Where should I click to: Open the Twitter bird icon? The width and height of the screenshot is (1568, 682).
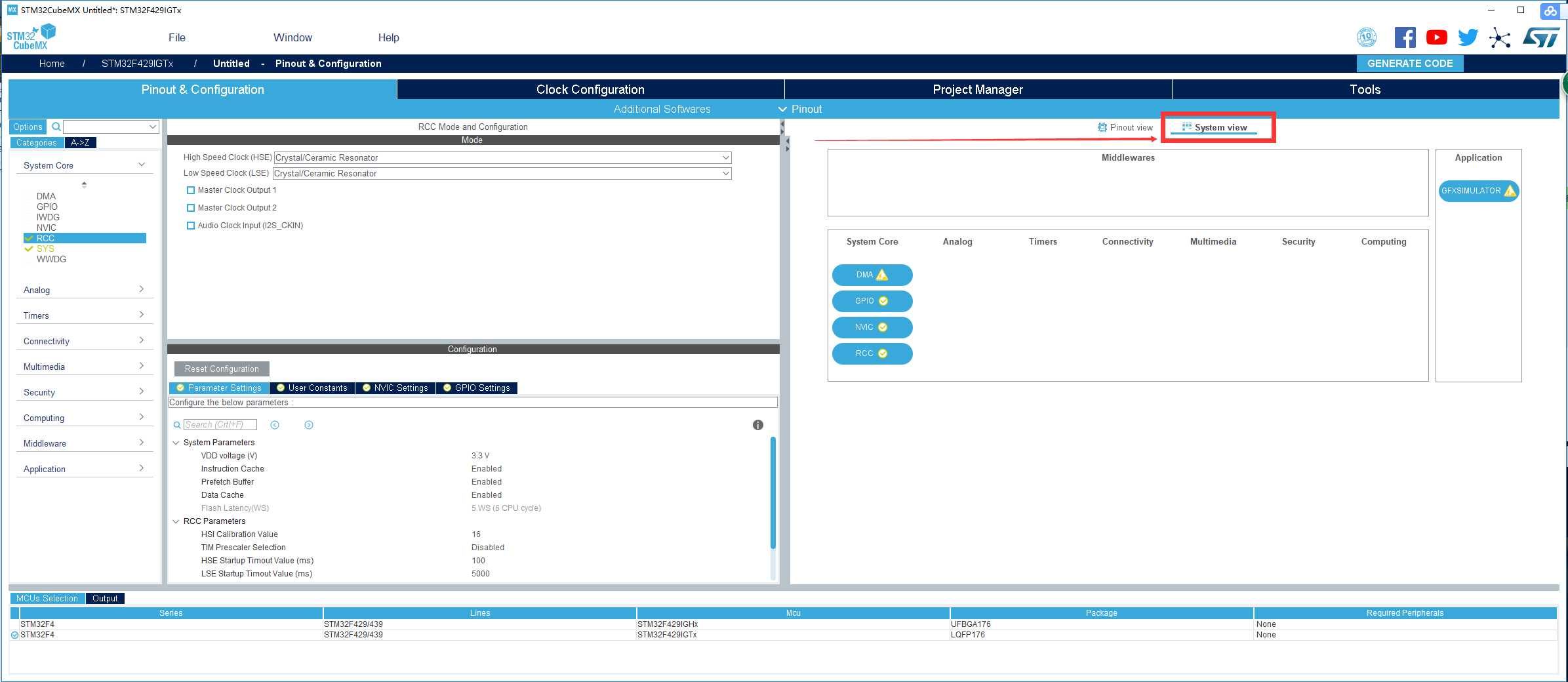point(1468,37)
